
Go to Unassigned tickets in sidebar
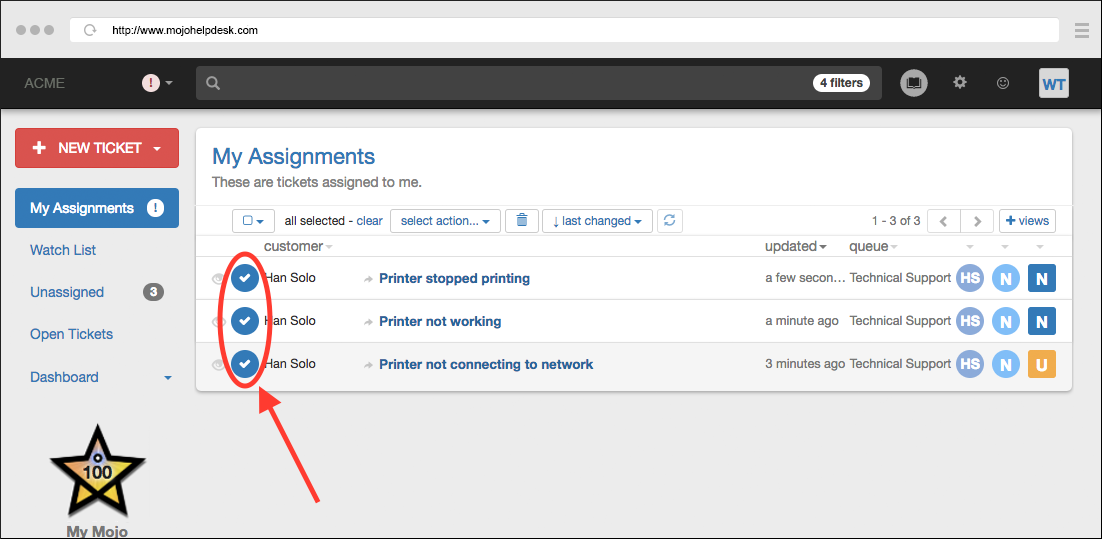[x=67, y=292]
